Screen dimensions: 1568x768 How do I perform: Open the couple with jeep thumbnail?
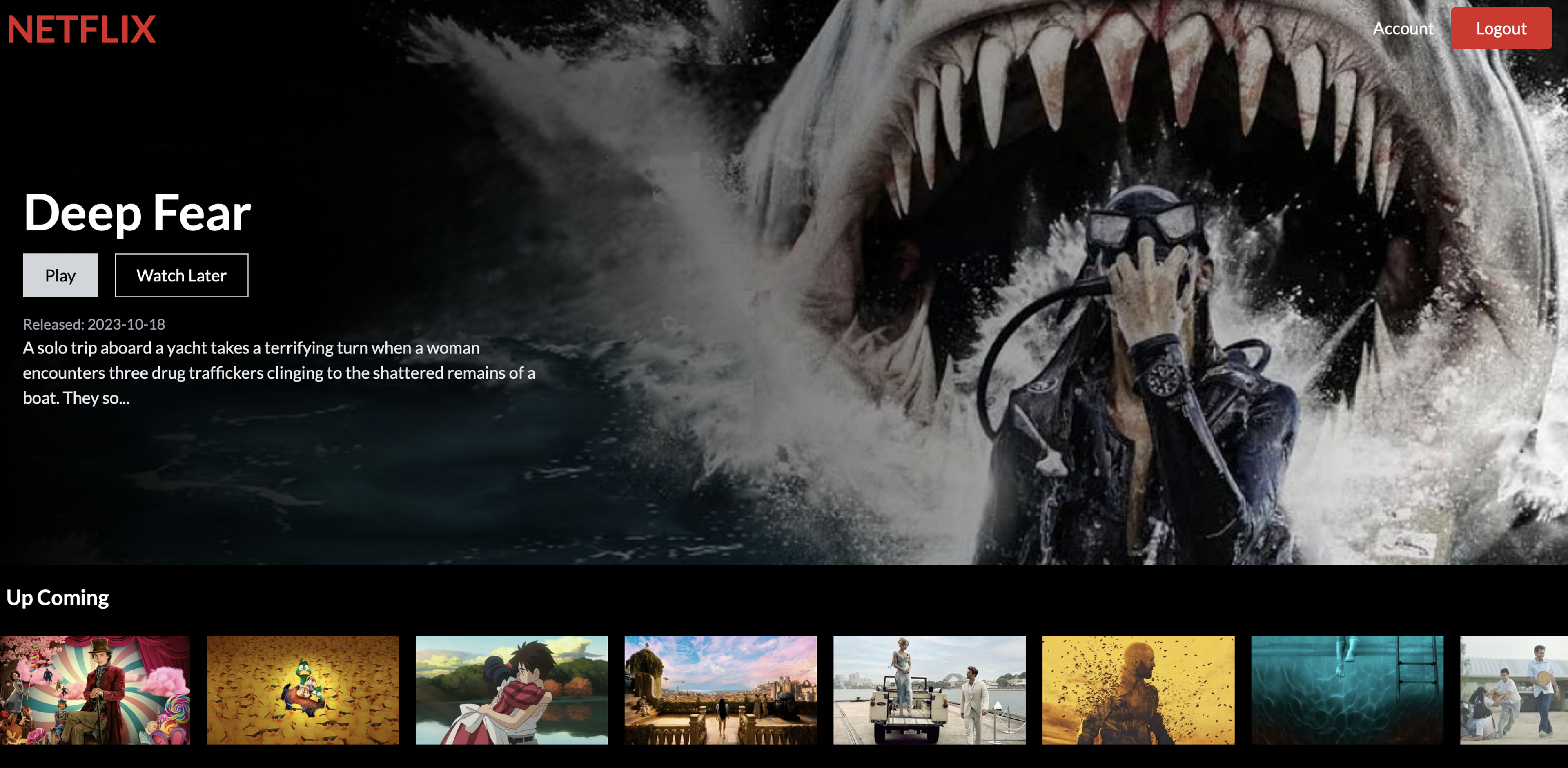pyautogui.click(x=929, y=691)
